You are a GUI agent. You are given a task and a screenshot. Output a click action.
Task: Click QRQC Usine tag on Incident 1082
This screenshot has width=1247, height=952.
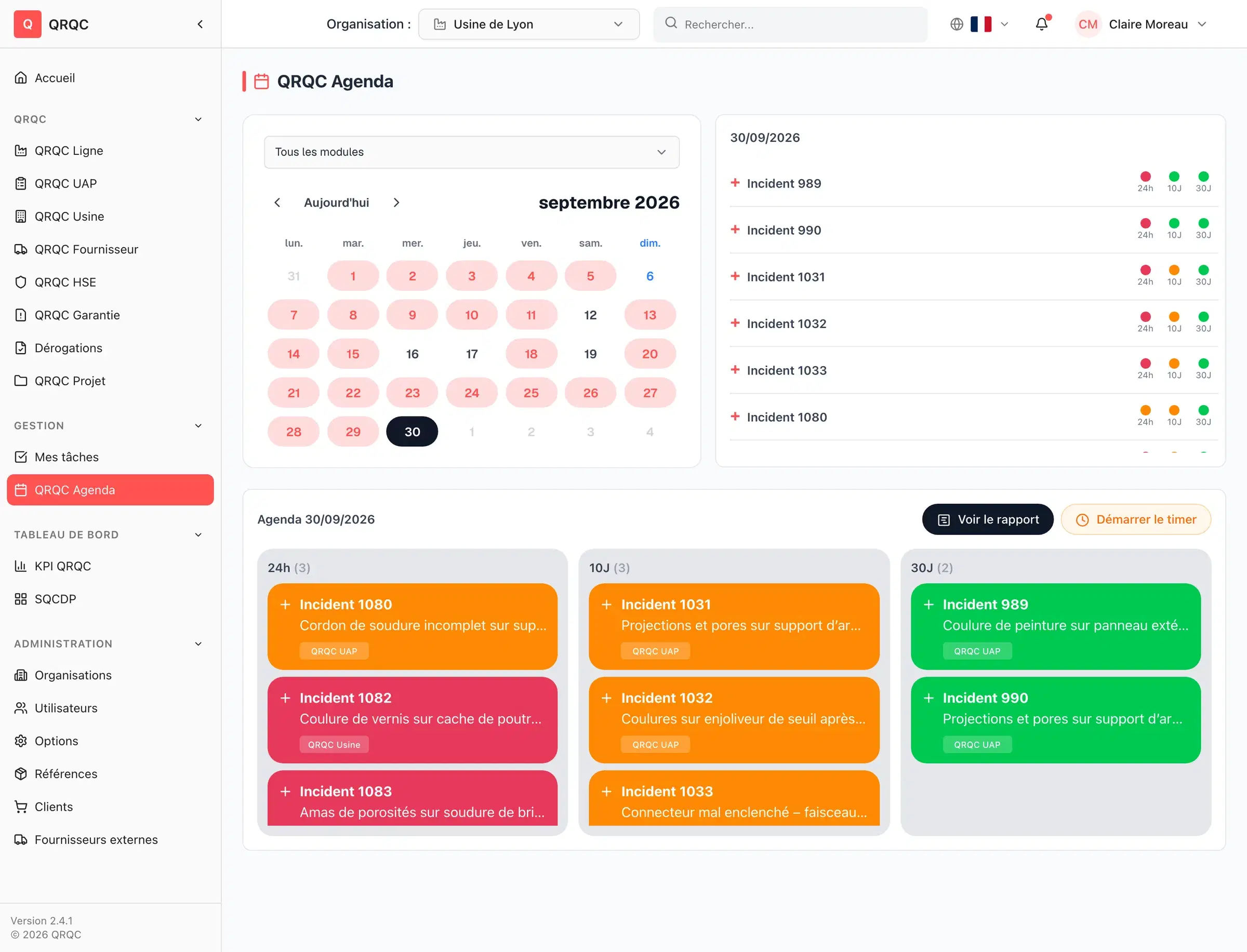pyautogui.click(x=334, y=744)
